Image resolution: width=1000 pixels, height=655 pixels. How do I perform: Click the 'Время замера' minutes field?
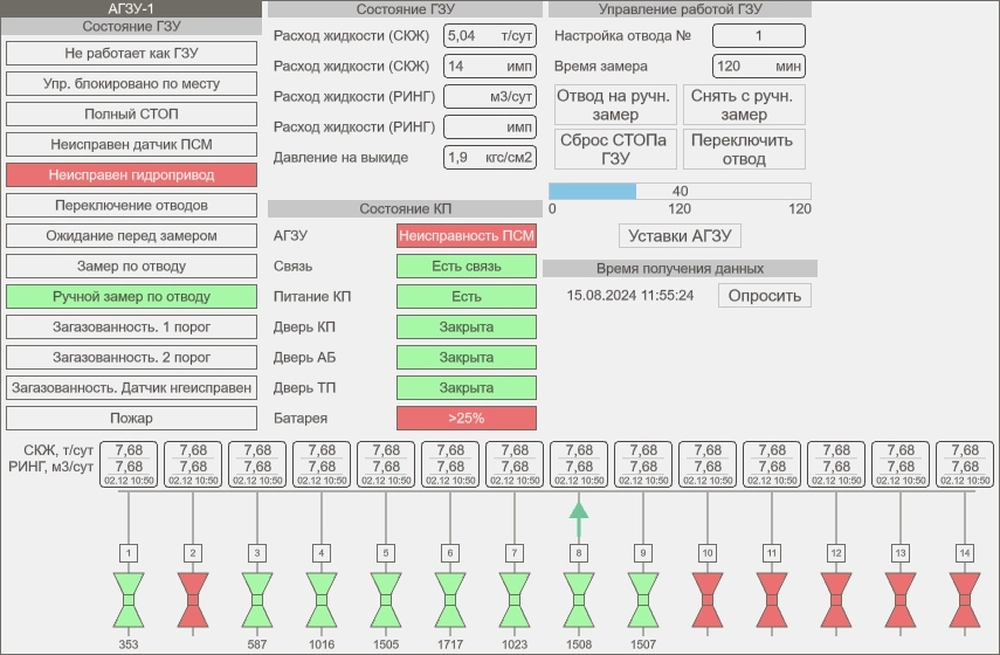pos(758,67)
